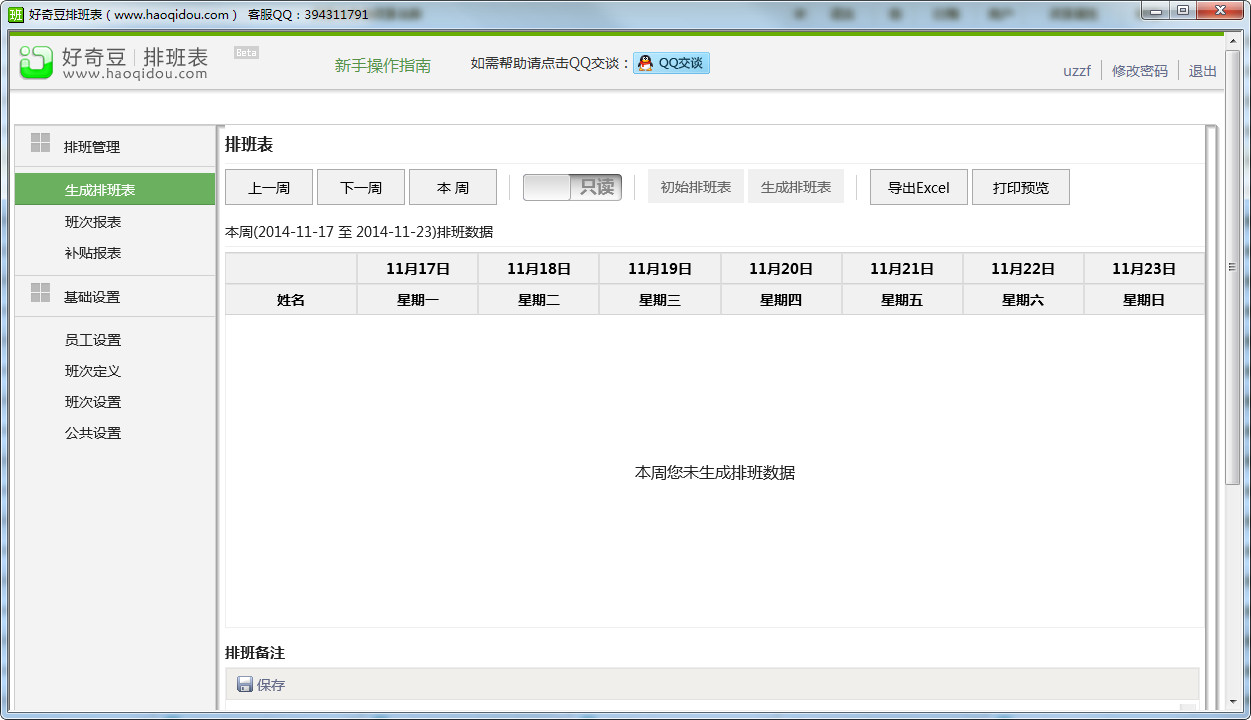
Task: Switch the 只读 read-only toggle
Action: coord(571,187)
